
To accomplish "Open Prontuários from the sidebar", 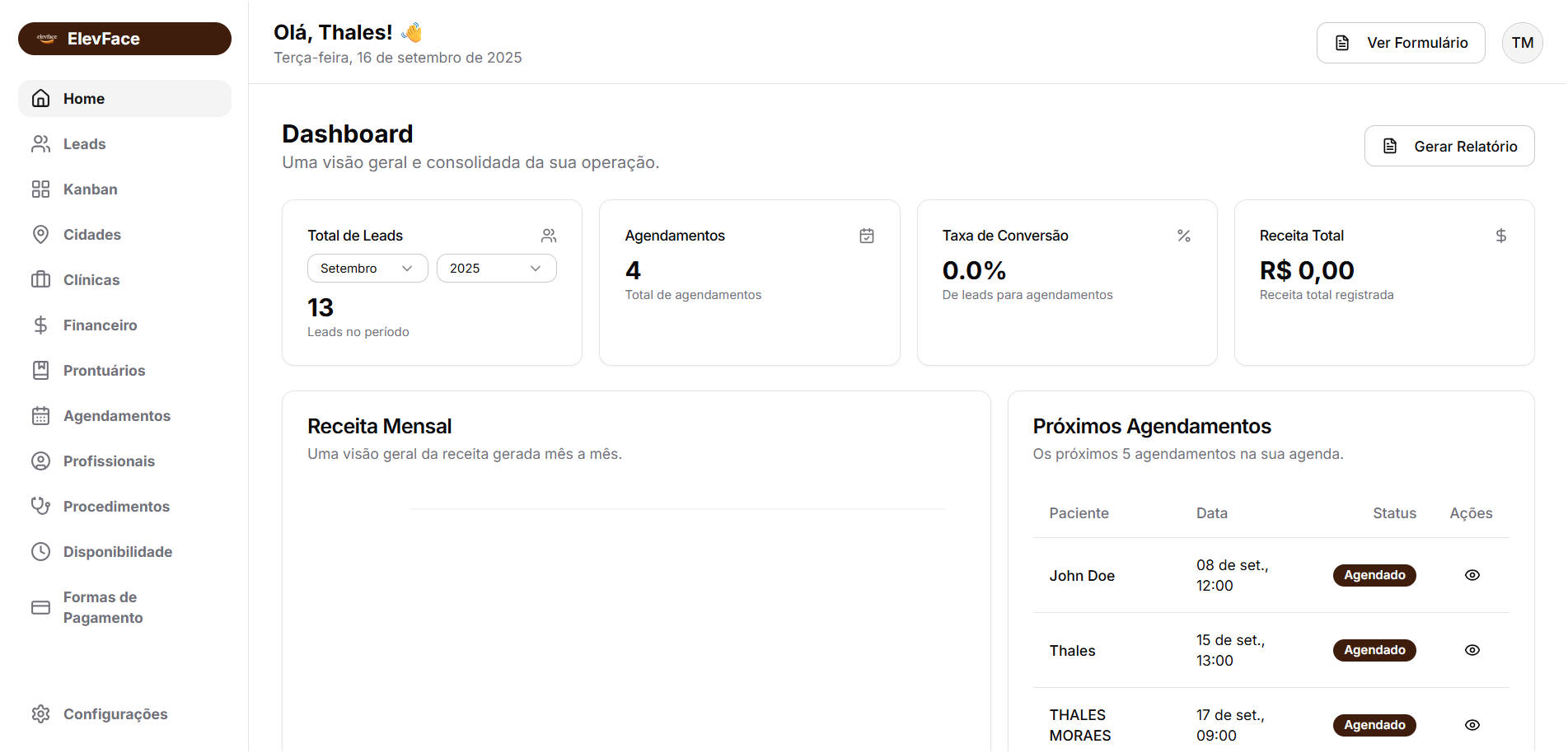I will click(x=103, y=370).
